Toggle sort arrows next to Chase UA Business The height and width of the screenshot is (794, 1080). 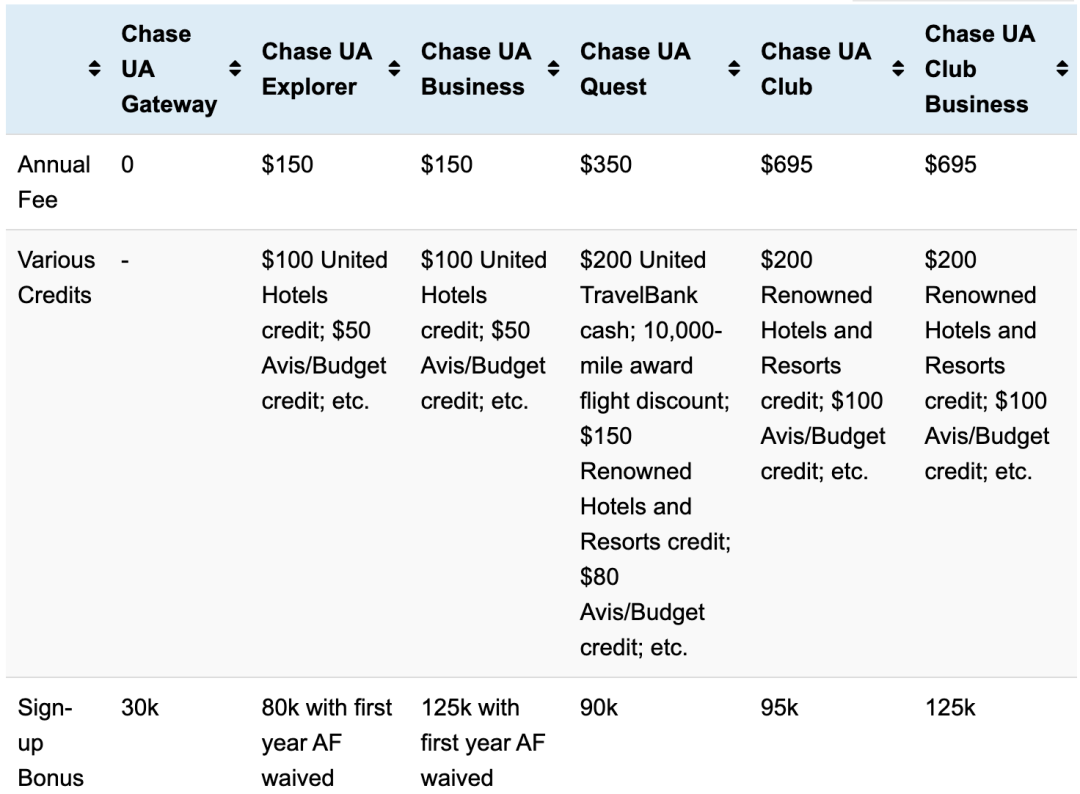[553, 68]
